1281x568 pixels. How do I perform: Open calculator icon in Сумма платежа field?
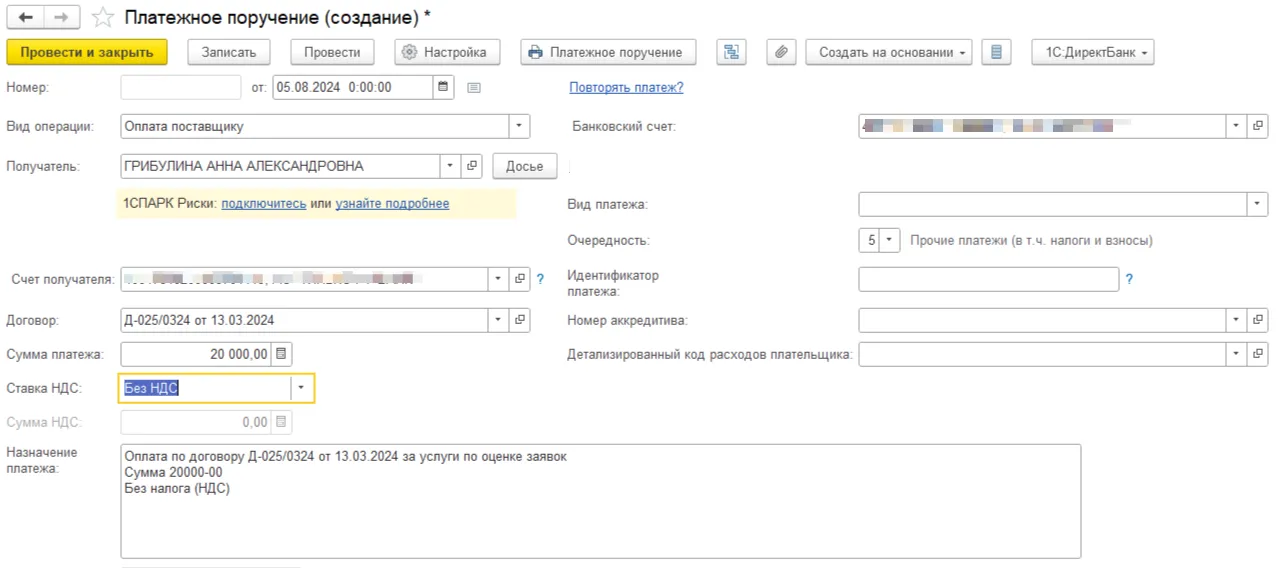[x=282, y=354]
